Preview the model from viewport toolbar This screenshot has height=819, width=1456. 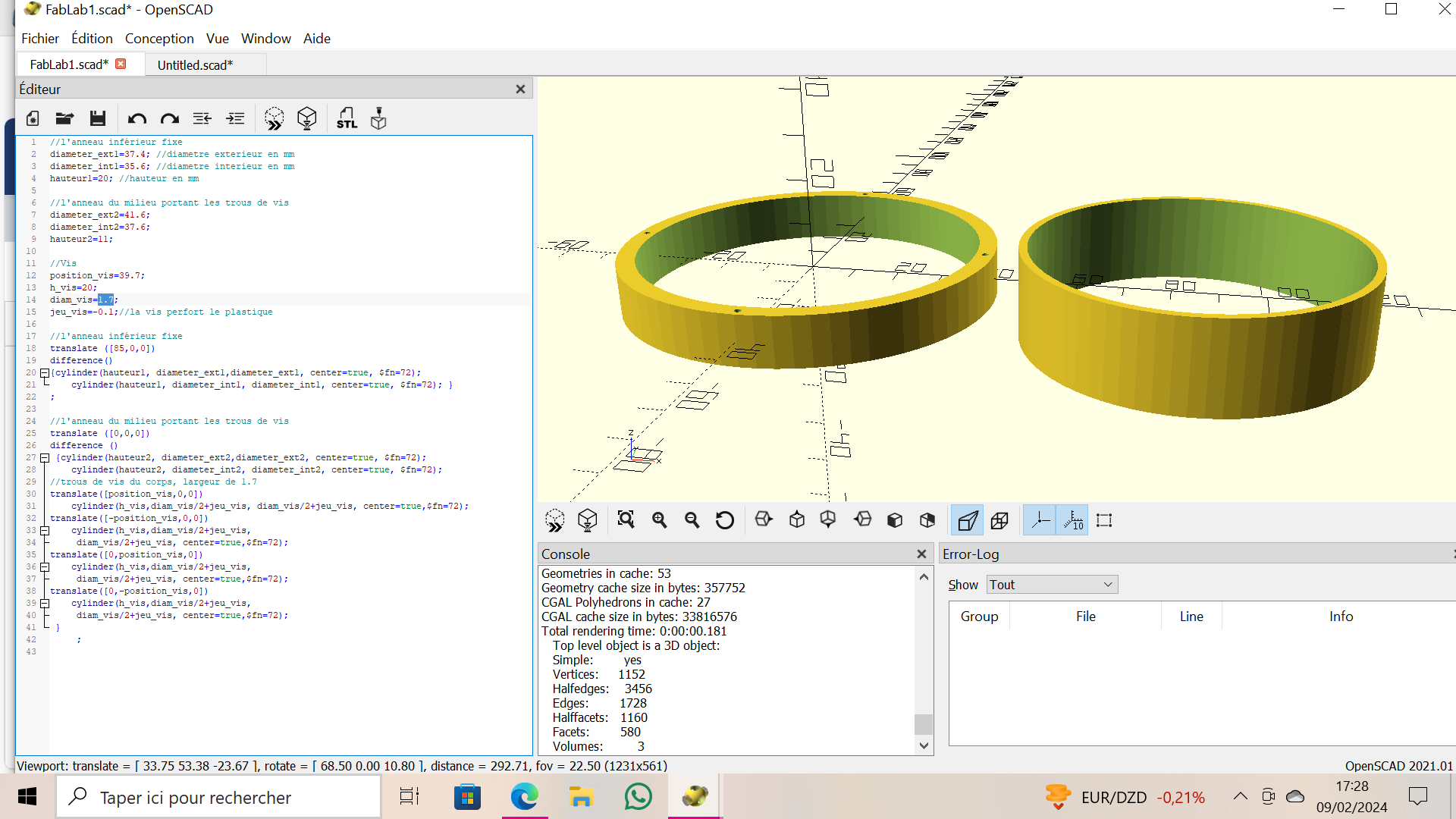554,520
